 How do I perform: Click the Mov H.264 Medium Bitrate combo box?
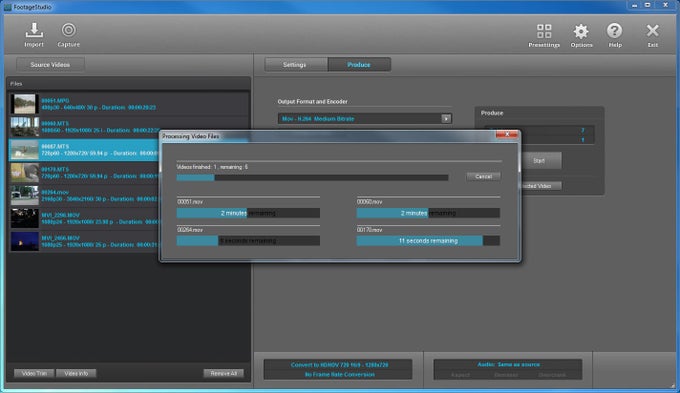[365, 118]
